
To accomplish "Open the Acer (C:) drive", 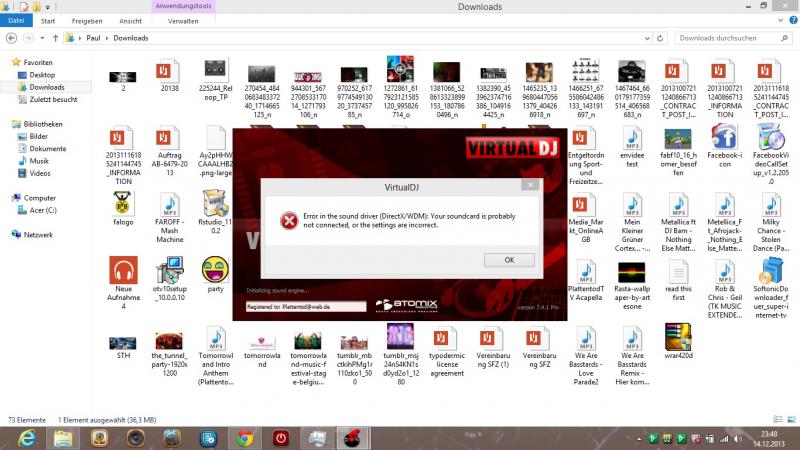I will click(x=43, y=210).
